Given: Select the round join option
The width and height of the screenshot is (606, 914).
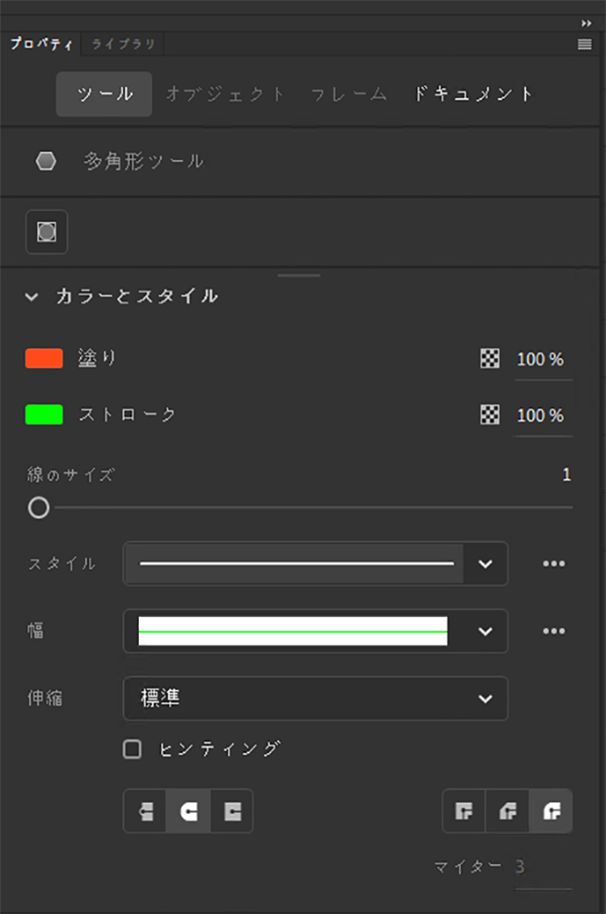Looking at the screenshot, I should (x=506, y=811).
